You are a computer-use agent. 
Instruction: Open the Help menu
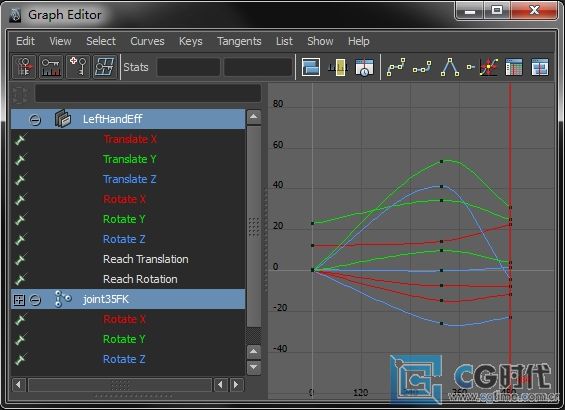359,41
